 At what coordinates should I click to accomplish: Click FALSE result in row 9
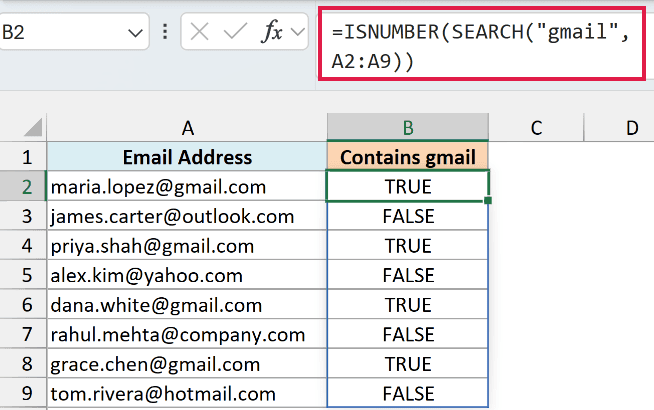pyautogui.click(x=408, y=394)
